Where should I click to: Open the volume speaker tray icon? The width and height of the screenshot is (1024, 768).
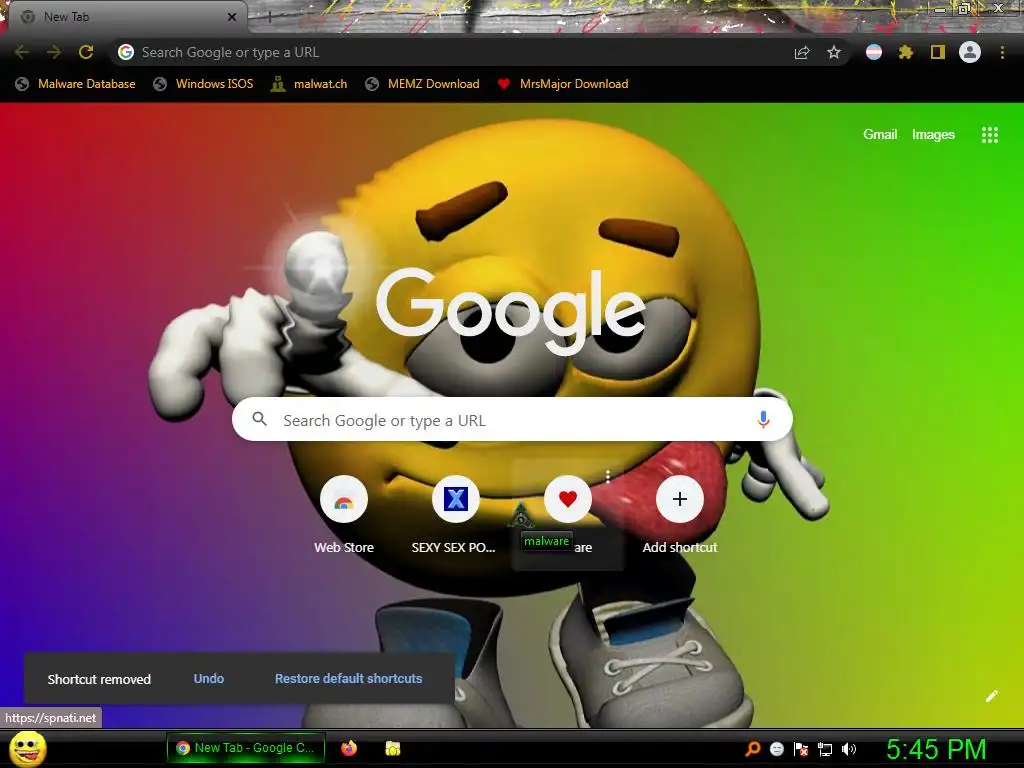[x=849, y=749]
